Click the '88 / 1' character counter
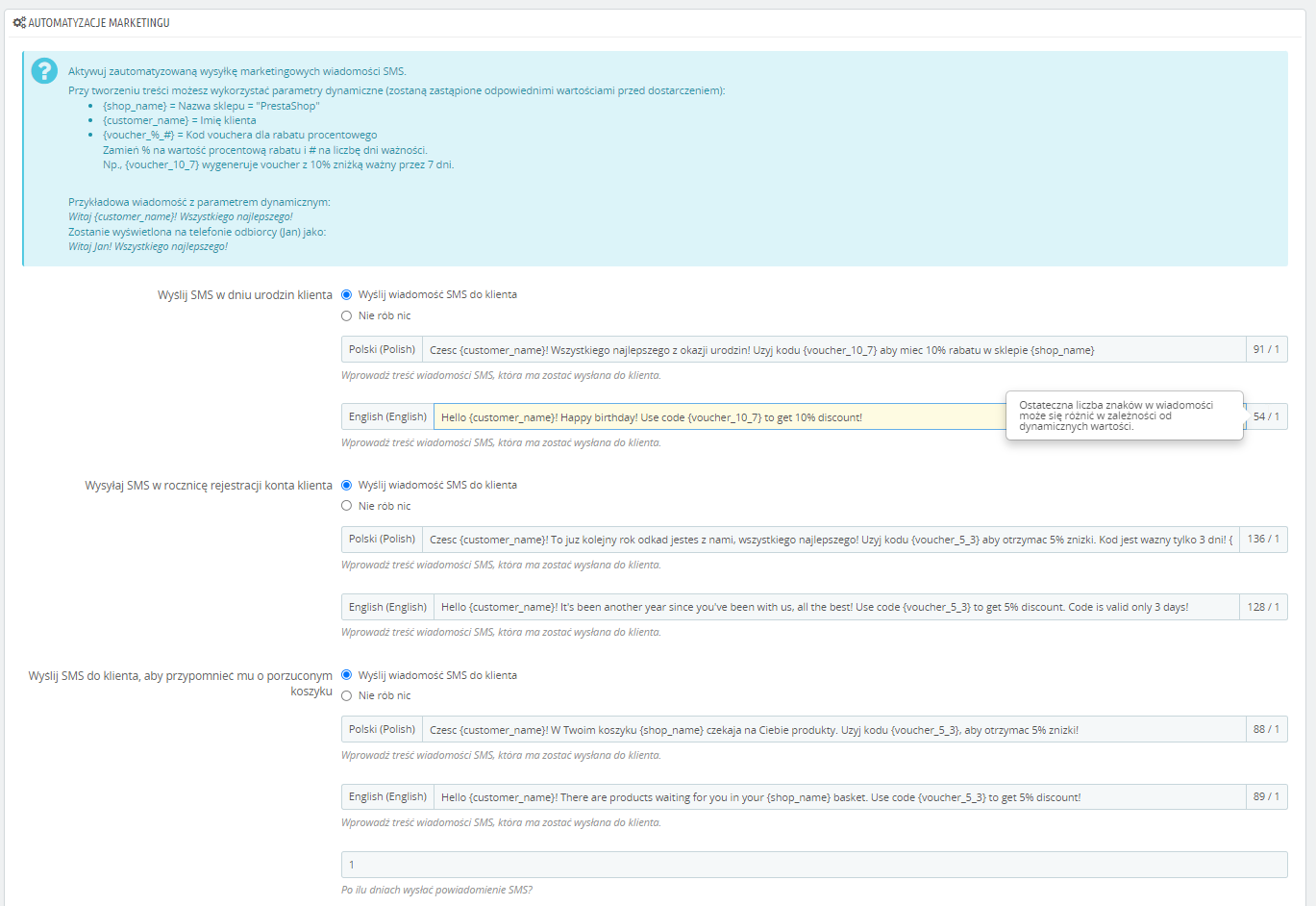Screen dimensions: 1316x906 (x=1266, y=730)
